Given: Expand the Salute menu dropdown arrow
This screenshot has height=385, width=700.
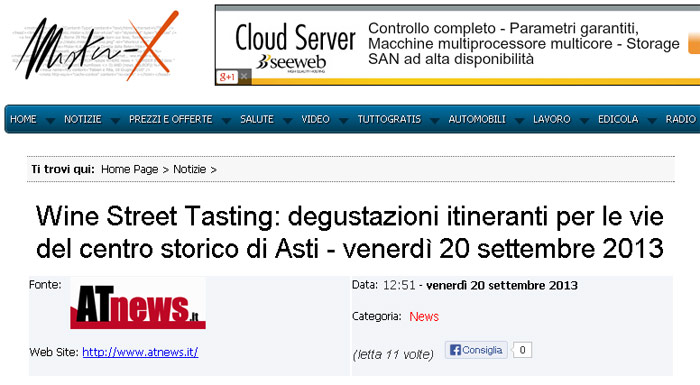Looking at the screenshot, I should coord(288,121).
